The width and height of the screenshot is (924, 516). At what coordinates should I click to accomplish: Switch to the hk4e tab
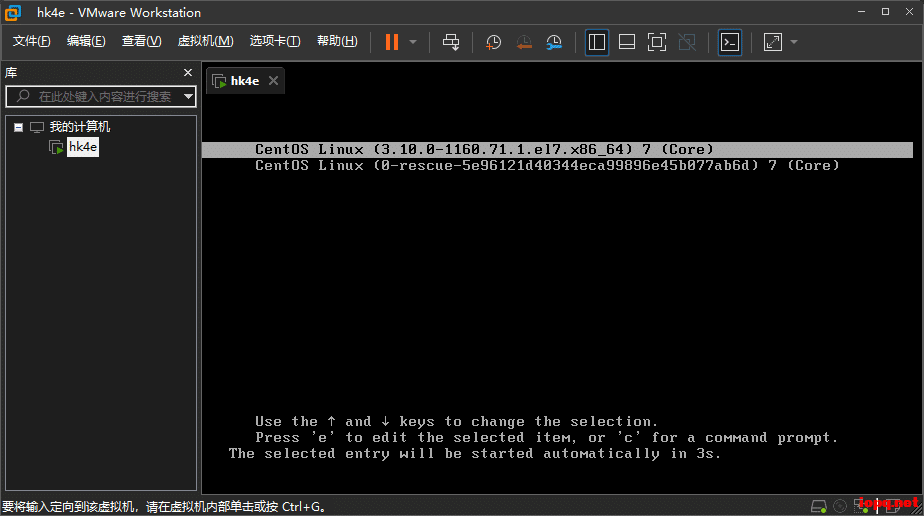[245, 81]
